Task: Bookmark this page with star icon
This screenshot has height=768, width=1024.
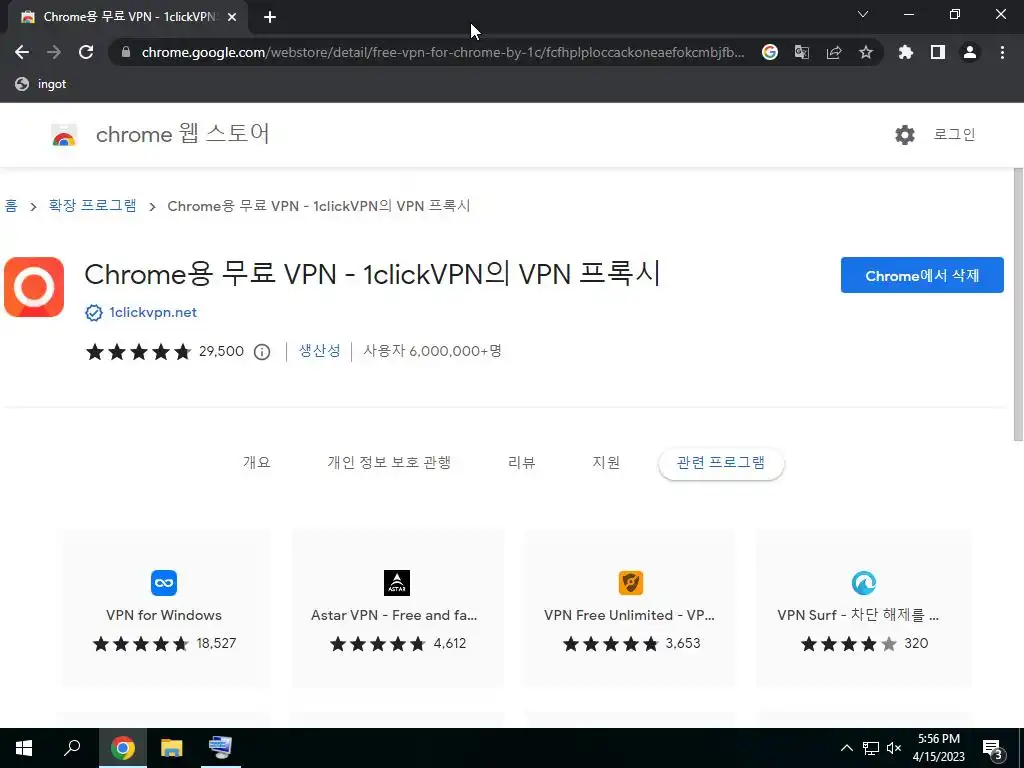Action: pyautogui.click(x=866, y=52)
